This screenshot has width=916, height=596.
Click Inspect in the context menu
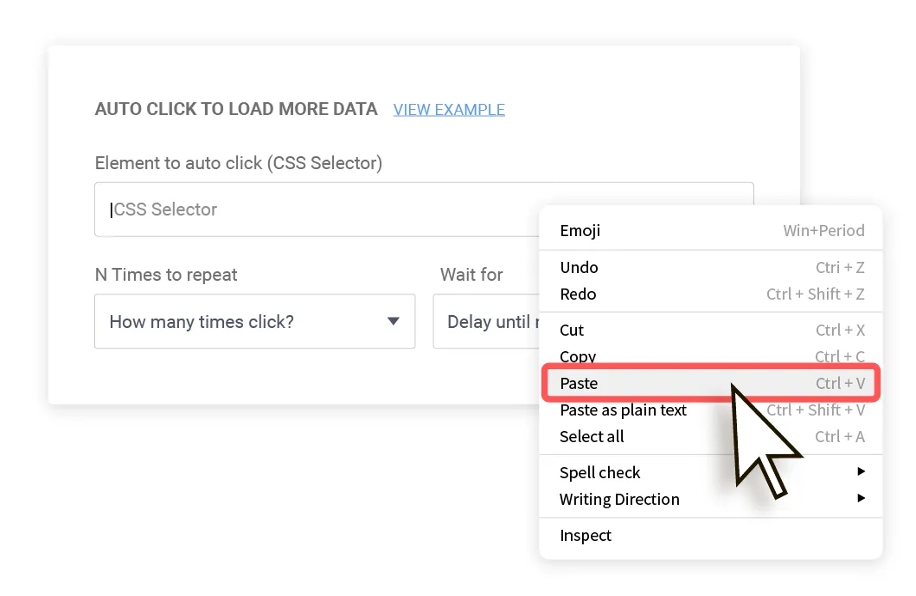click(586, 535)
